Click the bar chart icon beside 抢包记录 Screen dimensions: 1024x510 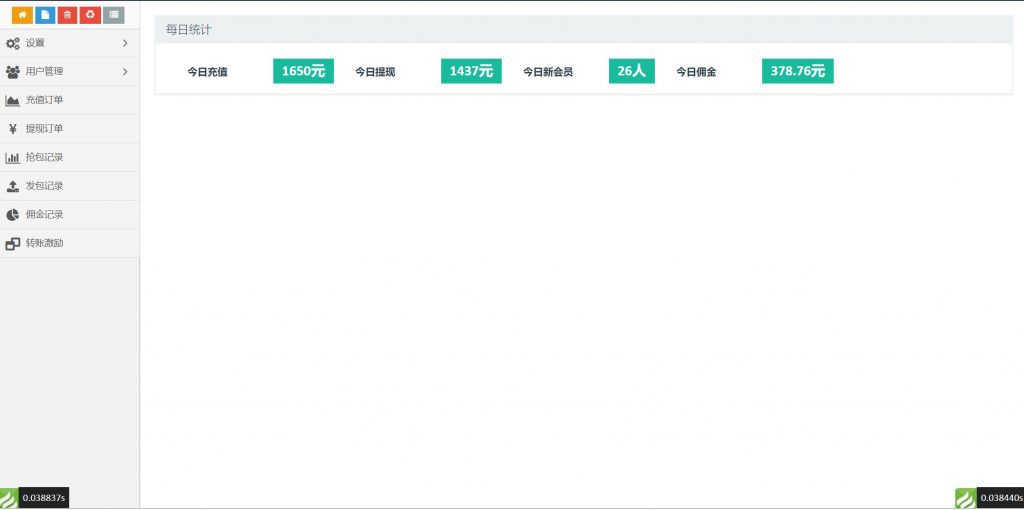[x=12, y=158]
